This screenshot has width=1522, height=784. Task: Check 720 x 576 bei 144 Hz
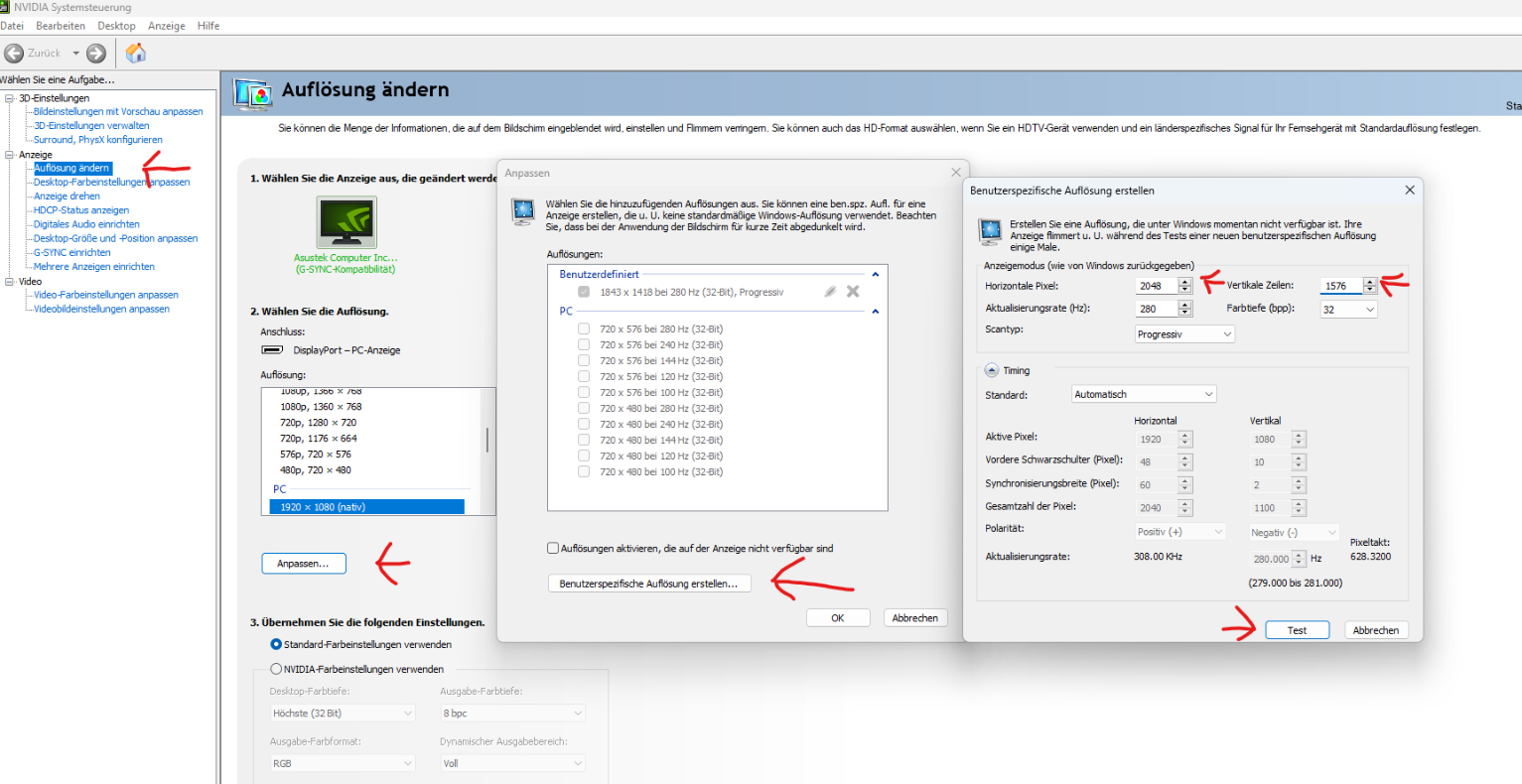coord(584,360)
